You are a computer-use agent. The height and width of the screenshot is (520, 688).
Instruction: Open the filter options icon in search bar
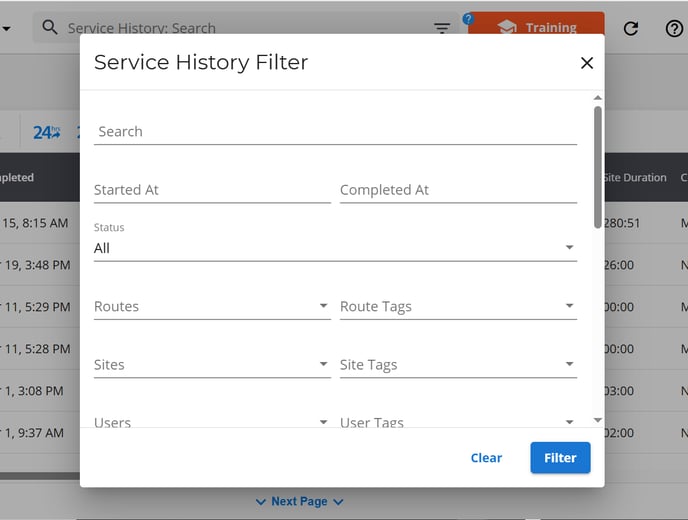442,28
